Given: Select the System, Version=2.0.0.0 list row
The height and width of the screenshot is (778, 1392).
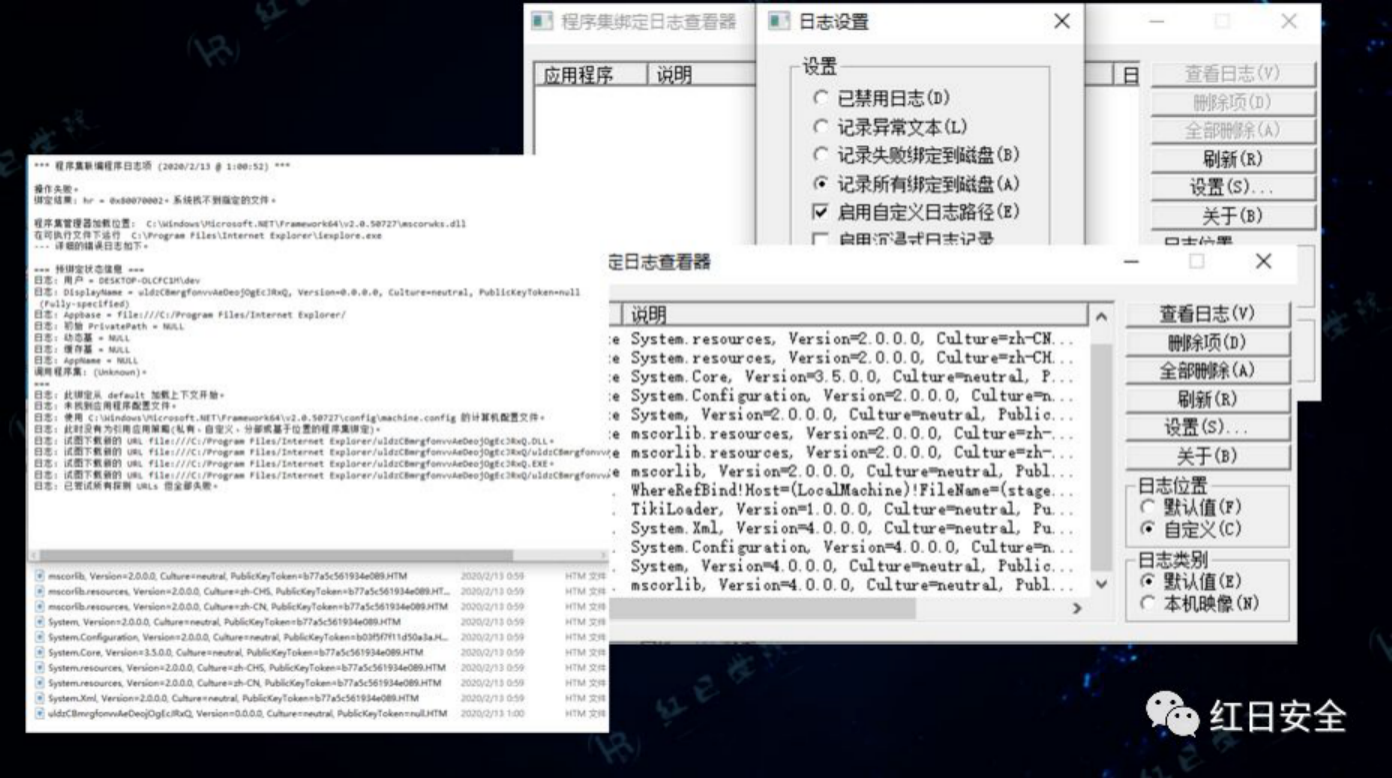Looking at the screenshot, I should coord(850,415).
